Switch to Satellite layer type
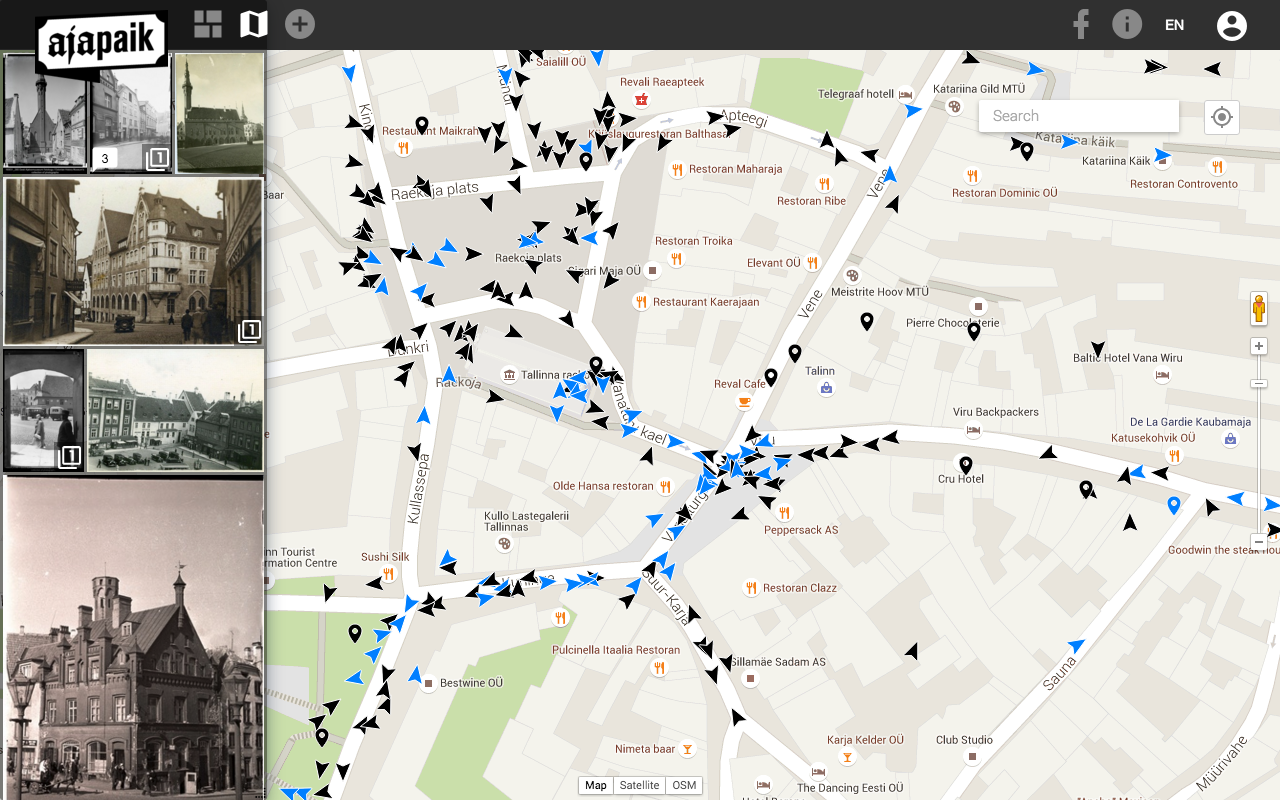The height and width of the screenshot is (800, 1280). click(639, 785)
